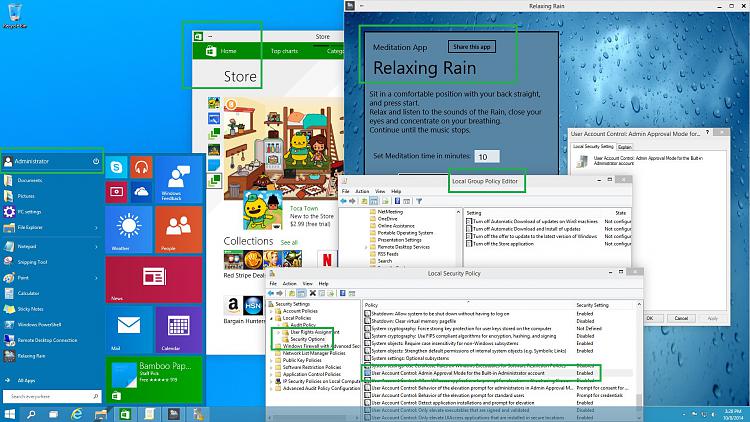750x422 pixels.
Task: Expand the Notepad jump list arrow
Action: click(96, 247)
